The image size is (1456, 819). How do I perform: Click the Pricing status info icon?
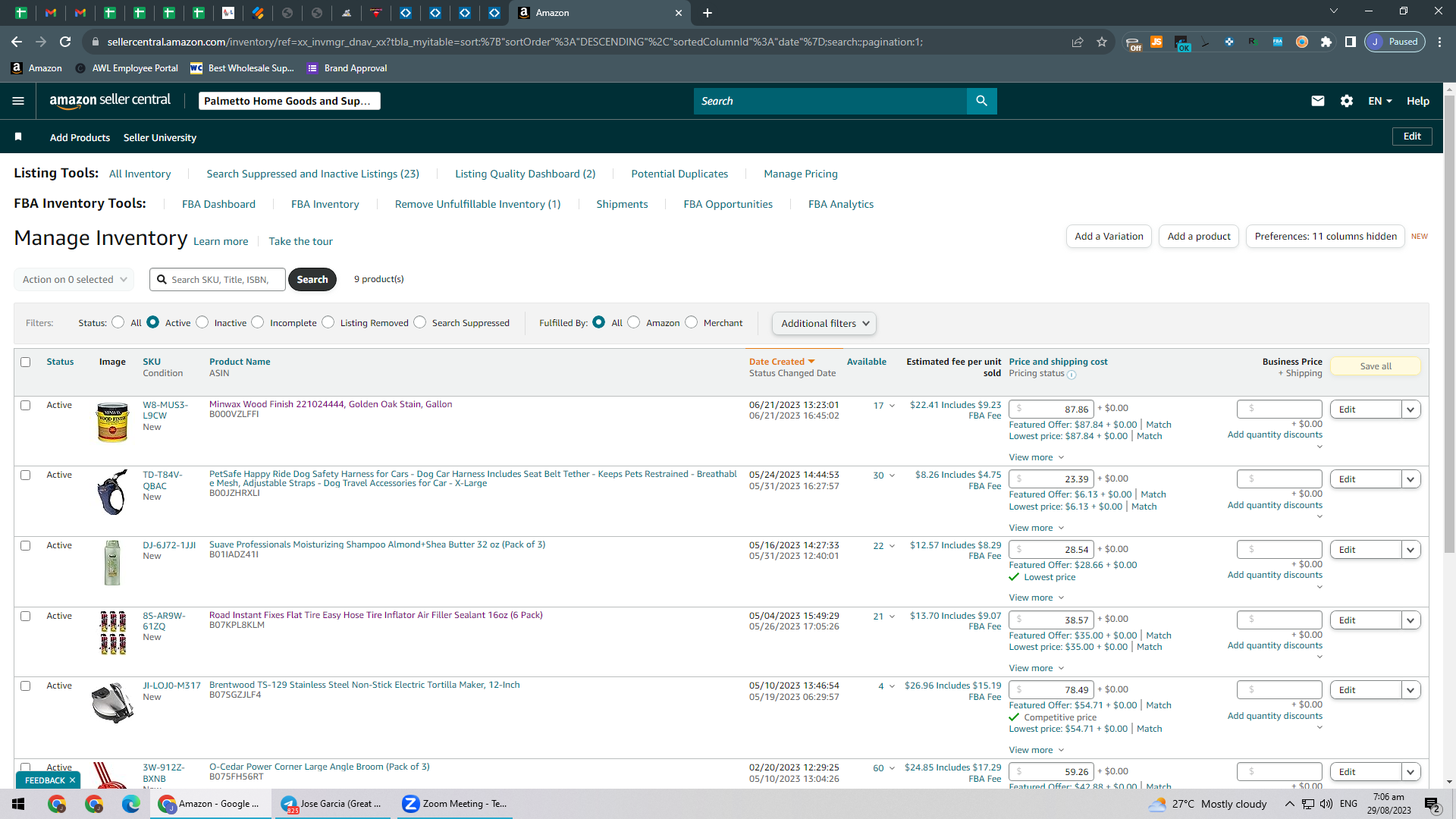(1072, 375)
